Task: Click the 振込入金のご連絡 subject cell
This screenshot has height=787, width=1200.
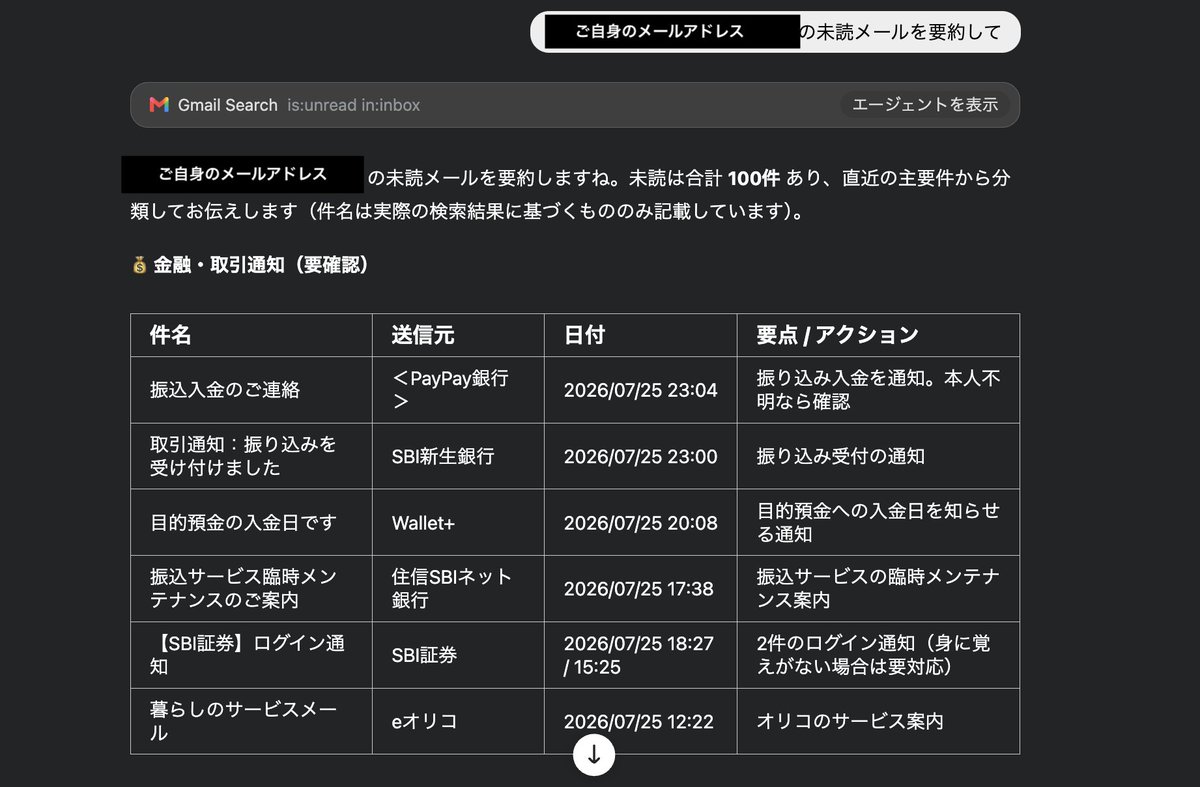Action: 251,390
